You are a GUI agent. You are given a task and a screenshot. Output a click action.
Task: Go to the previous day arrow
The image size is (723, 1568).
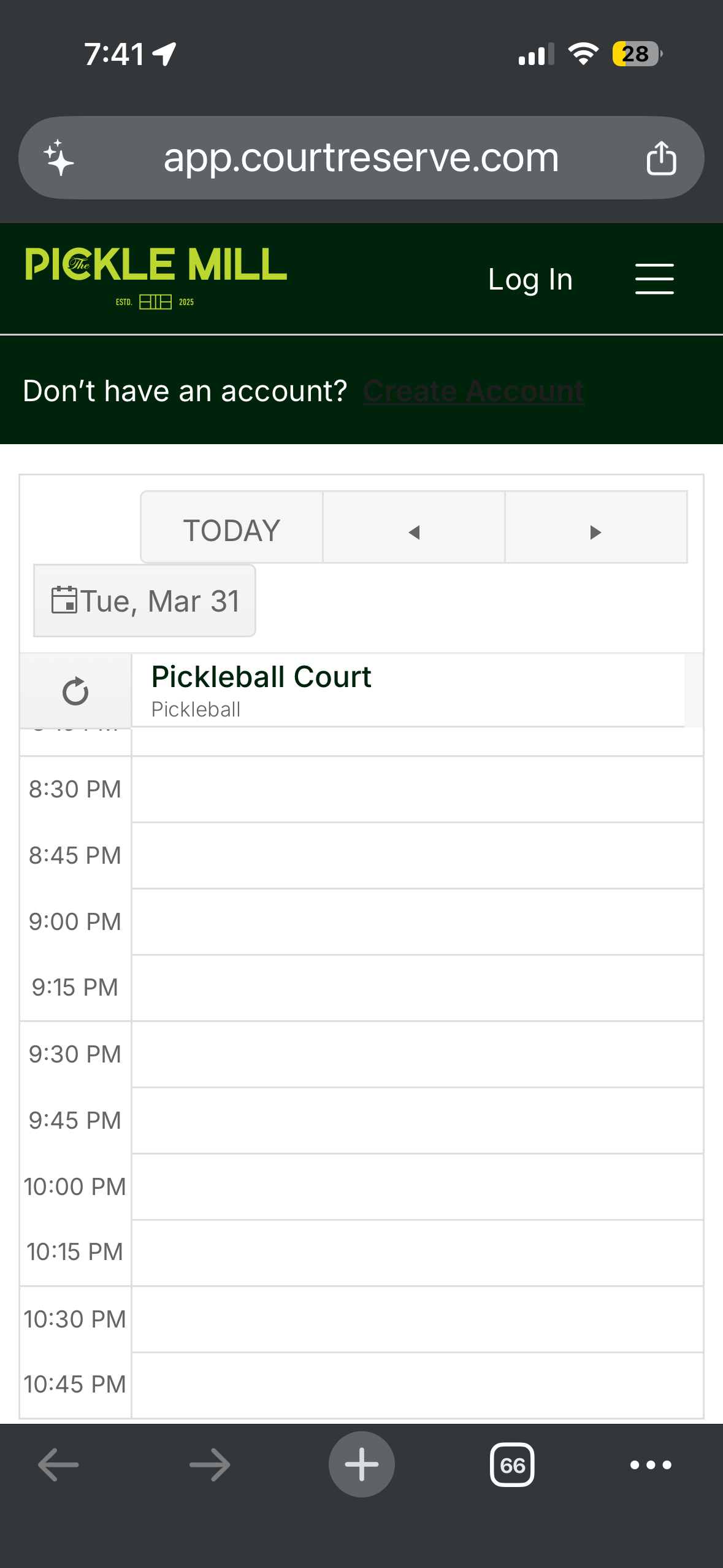[414, 531]
